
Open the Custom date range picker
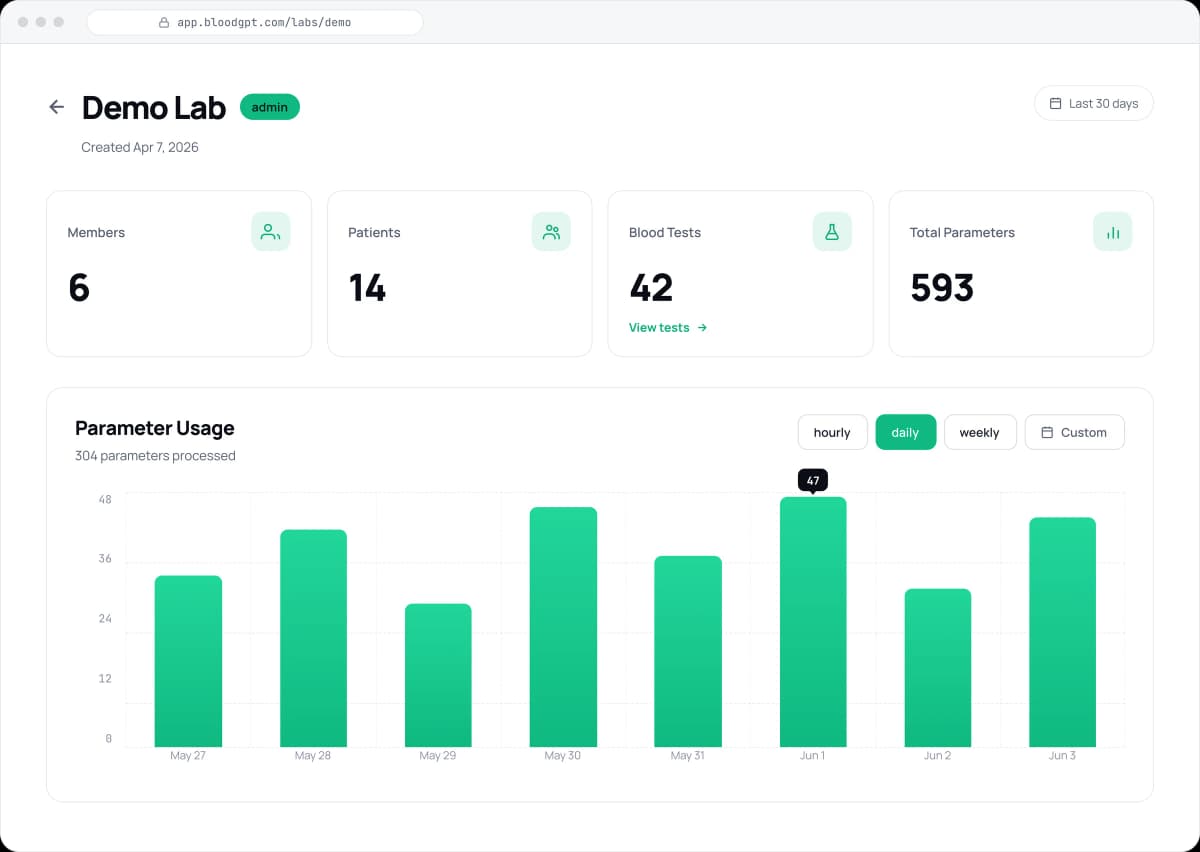click(x=1074, y=432)
